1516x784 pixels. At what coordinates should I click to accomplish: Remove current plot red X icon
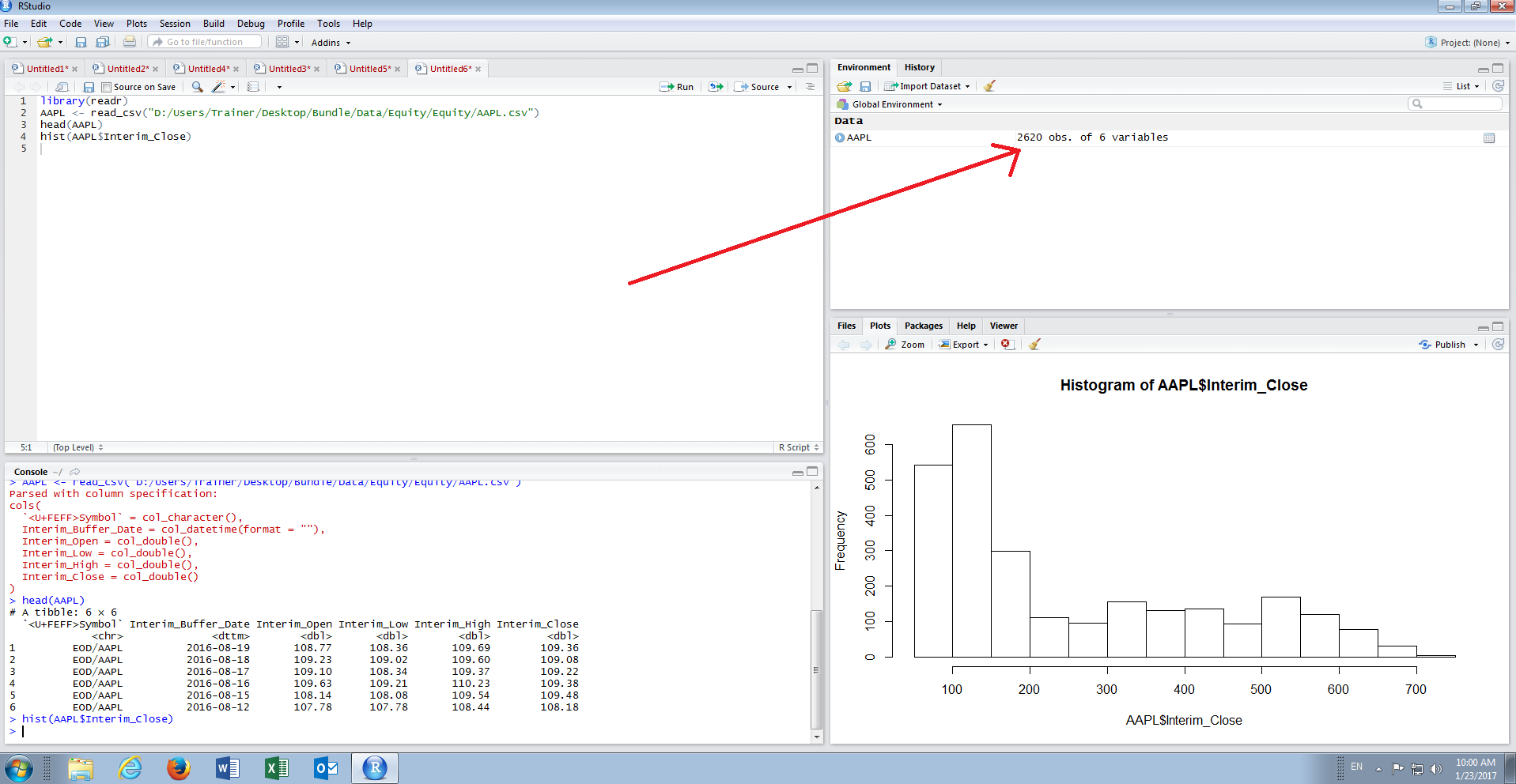[1006, 345]
